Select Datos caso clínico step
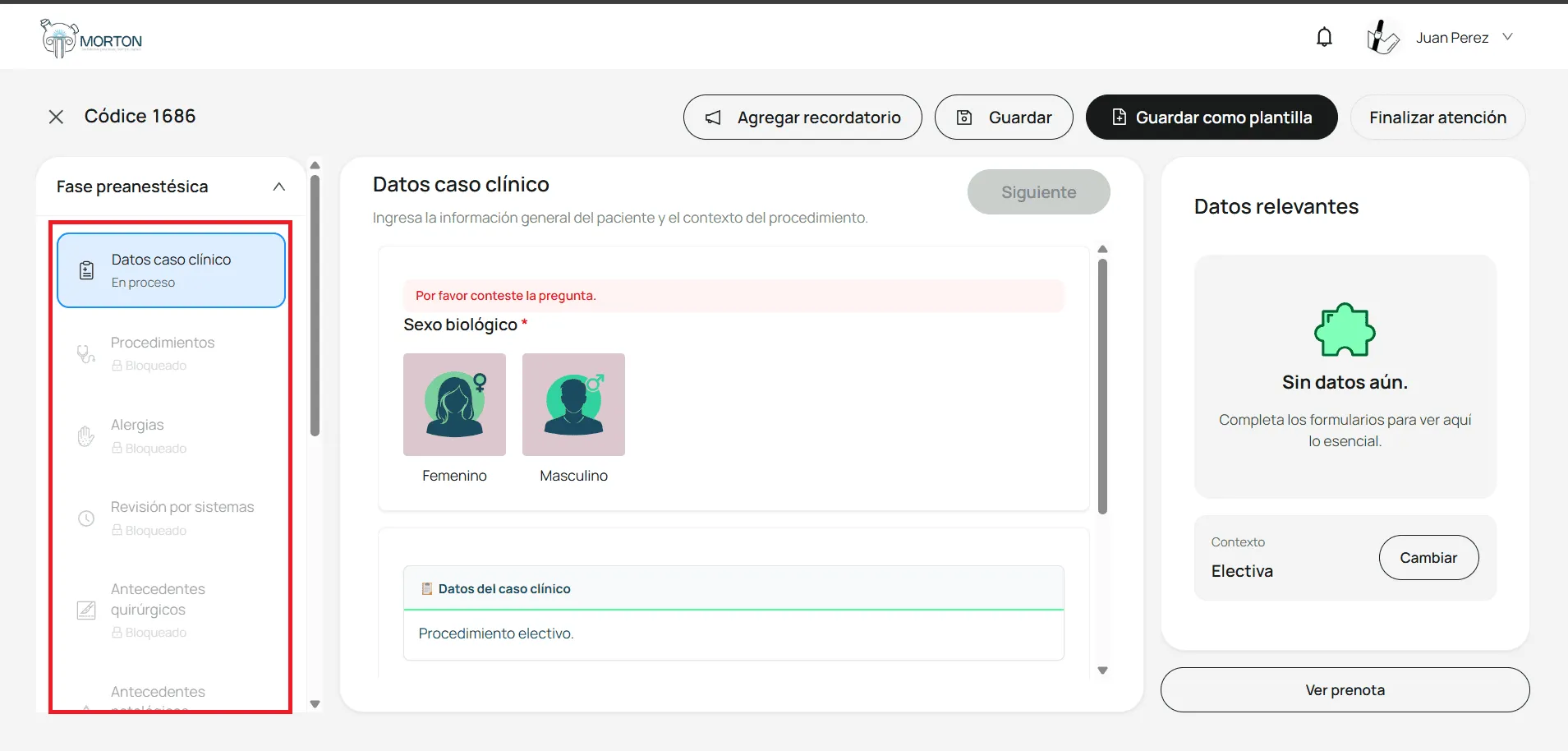1568x751 pixels. click(171, 270)
